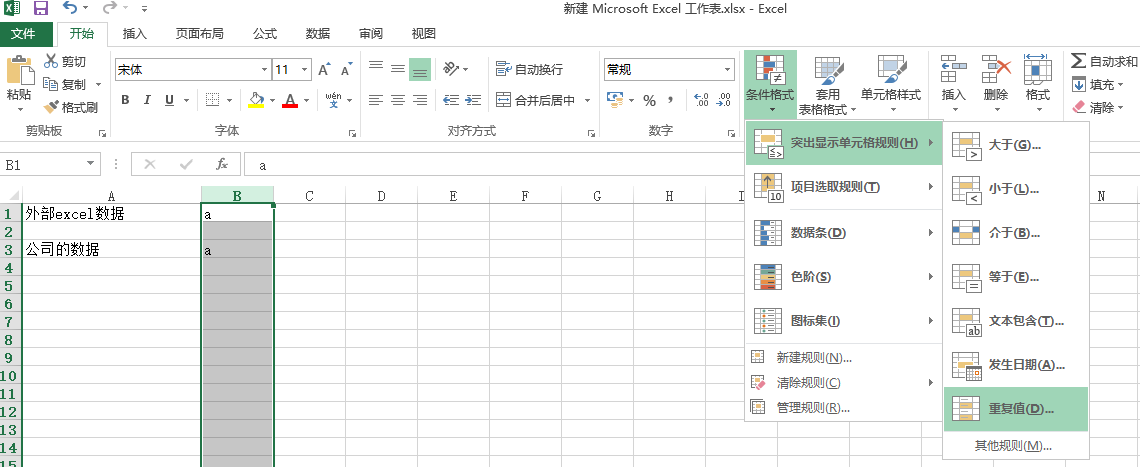Image resolution: width=1140 pixels, height=467 pixels.
Task: Toggle italic formatting
Action: point(147,100)
